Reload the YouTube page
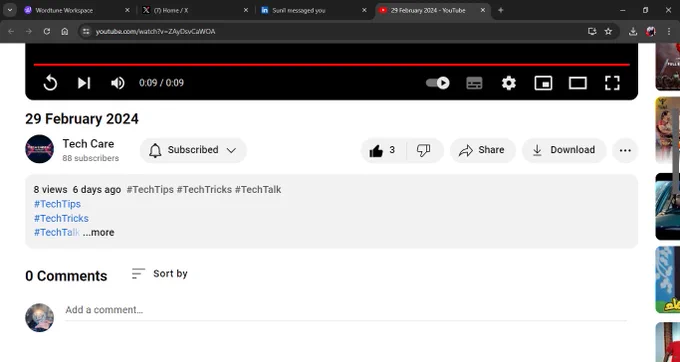This screenshot has height=362, width=680. point(47,31)
